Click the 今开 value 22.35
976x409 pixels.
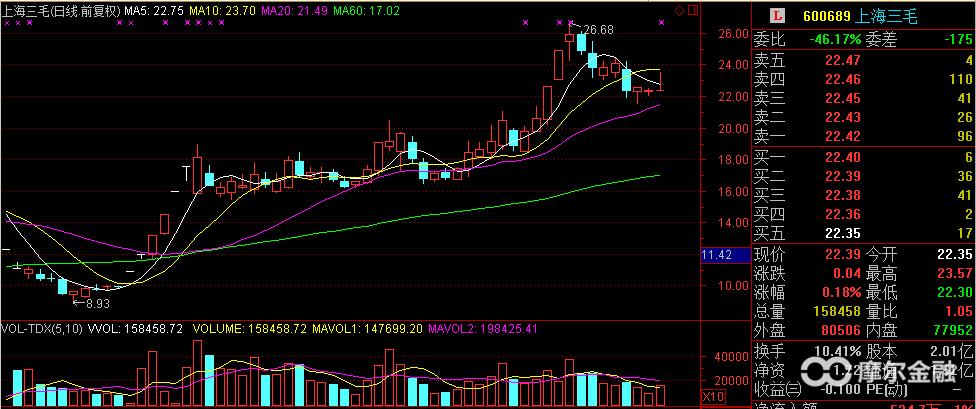pyautogui.click(x=954, y=254)
